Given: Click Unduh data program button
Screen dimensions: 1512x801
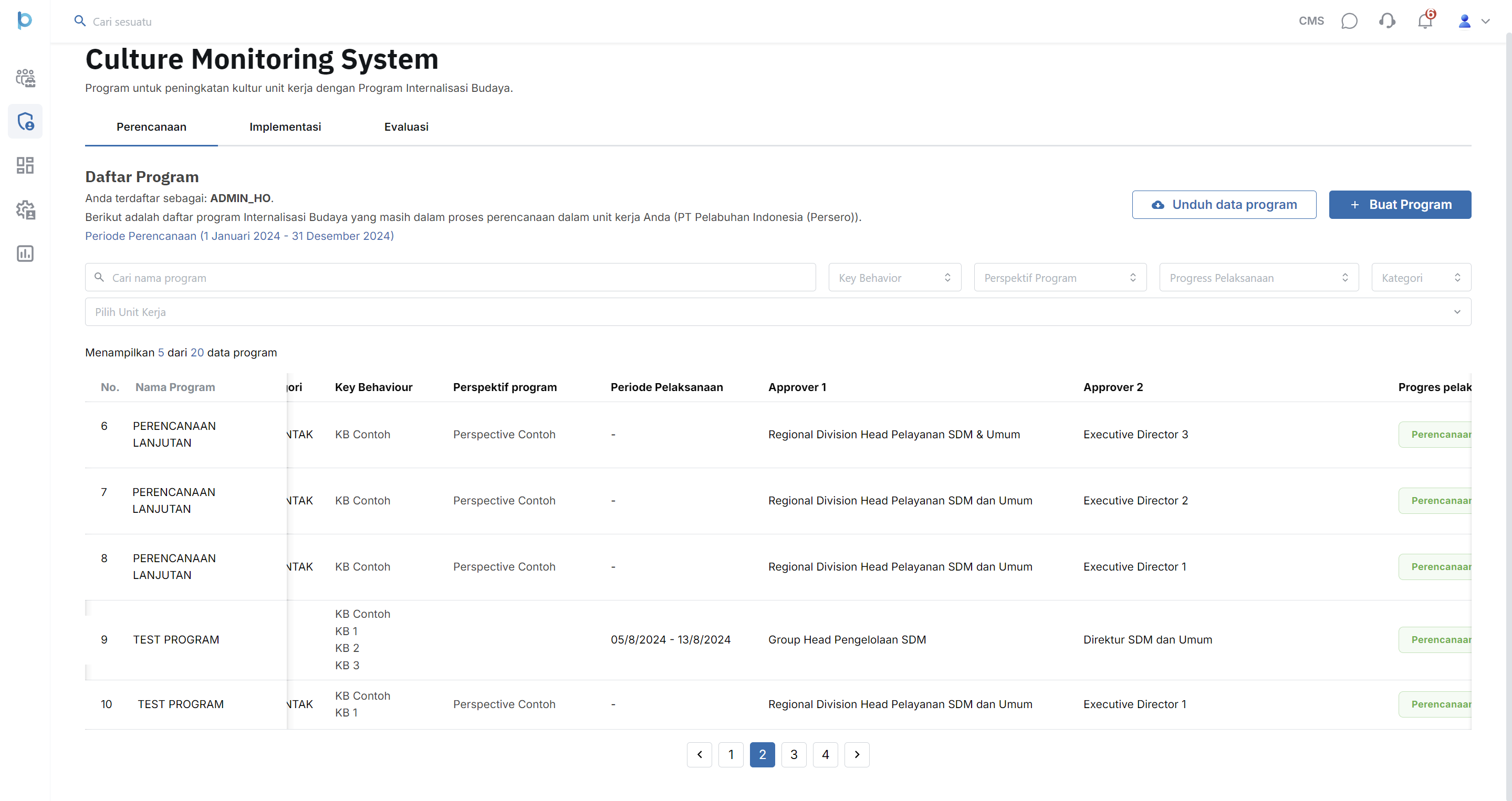Looking at the screenshot, I should 1223,205.
